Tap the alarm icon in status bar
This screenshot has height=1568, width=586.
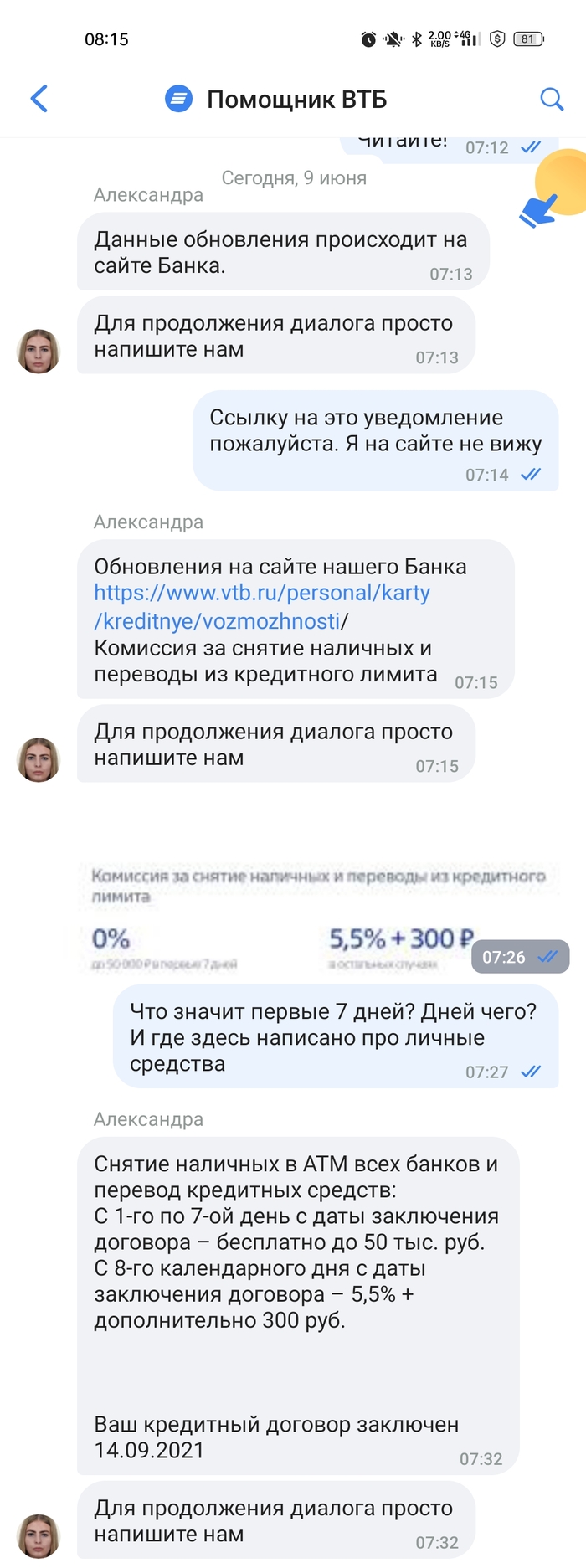(x=368, y=39)
